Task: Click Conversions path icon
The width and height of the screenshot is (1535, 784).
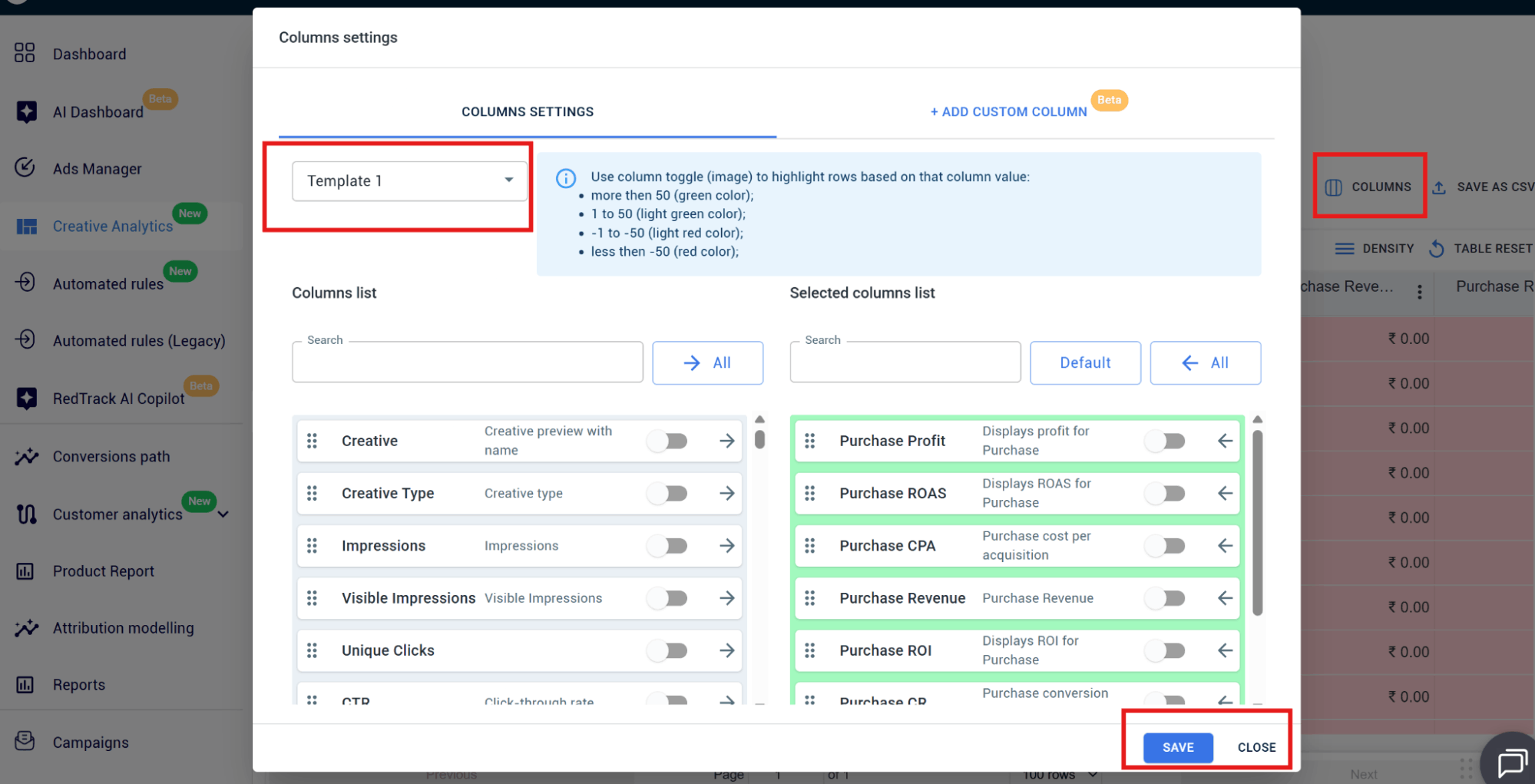Action: pyautogui.click(x=26, y=456)
